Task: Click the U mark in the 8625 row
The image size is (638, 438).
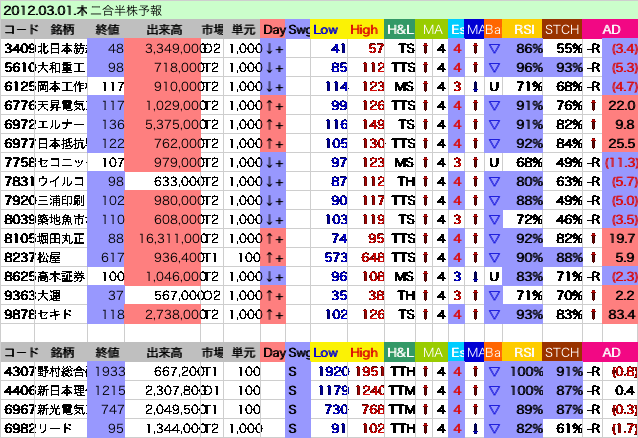Action: 494,277
